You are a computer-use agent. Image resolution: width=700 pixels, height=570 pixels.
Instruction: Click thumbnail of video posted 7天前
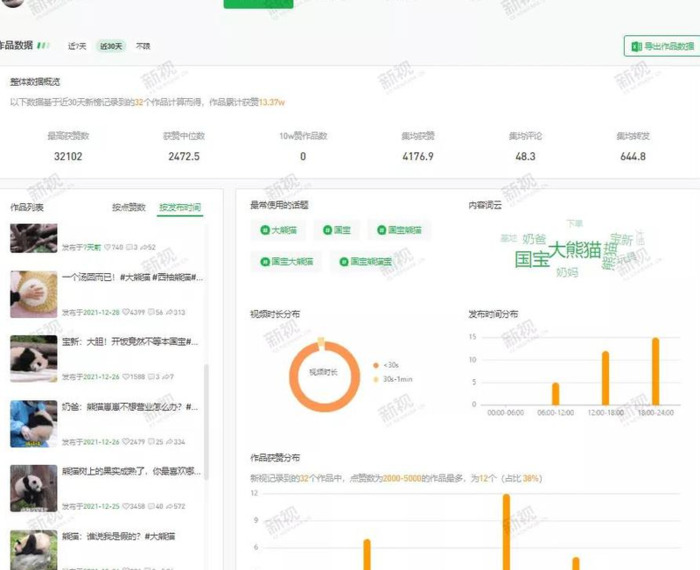point(33,238)
